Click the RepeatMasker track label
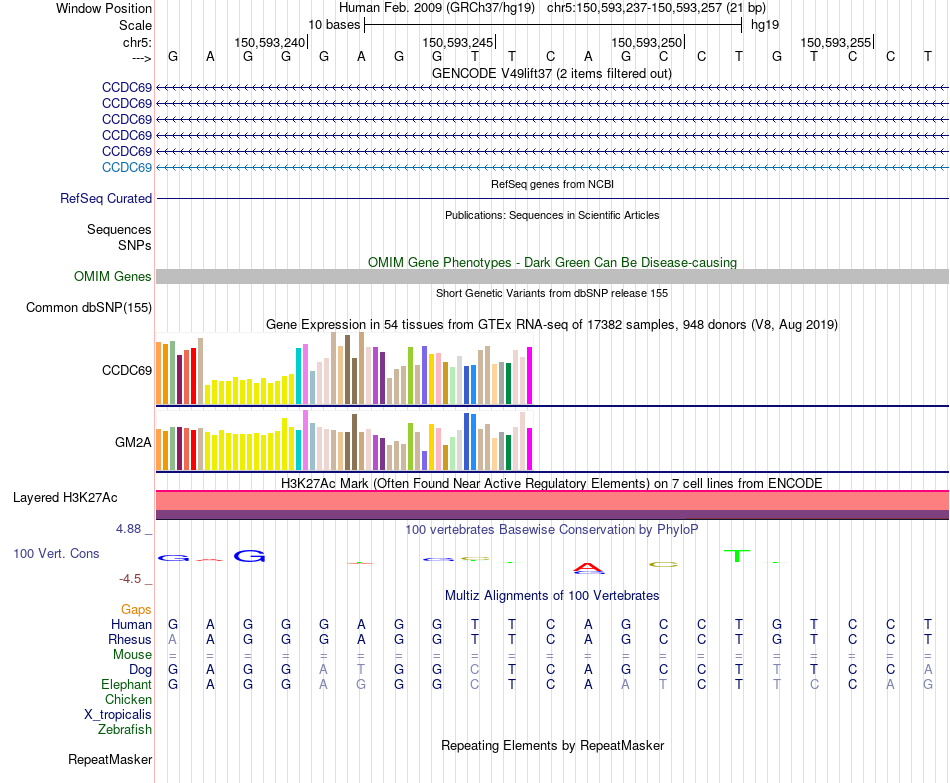The width and height of the screenshot is (950, 783). tap(110, 760)
